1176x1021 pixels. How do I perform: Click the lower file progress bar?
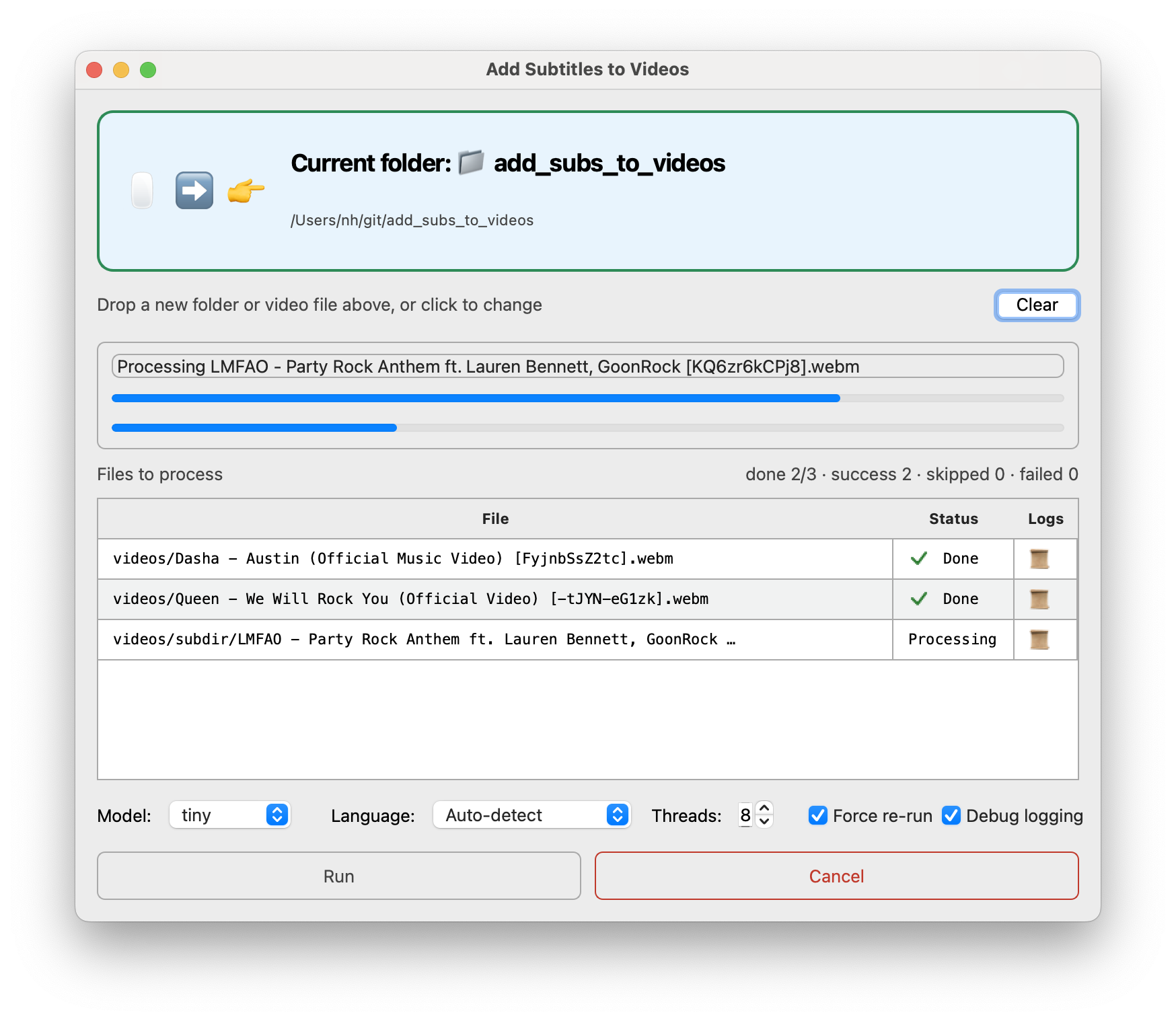point(587,428)
